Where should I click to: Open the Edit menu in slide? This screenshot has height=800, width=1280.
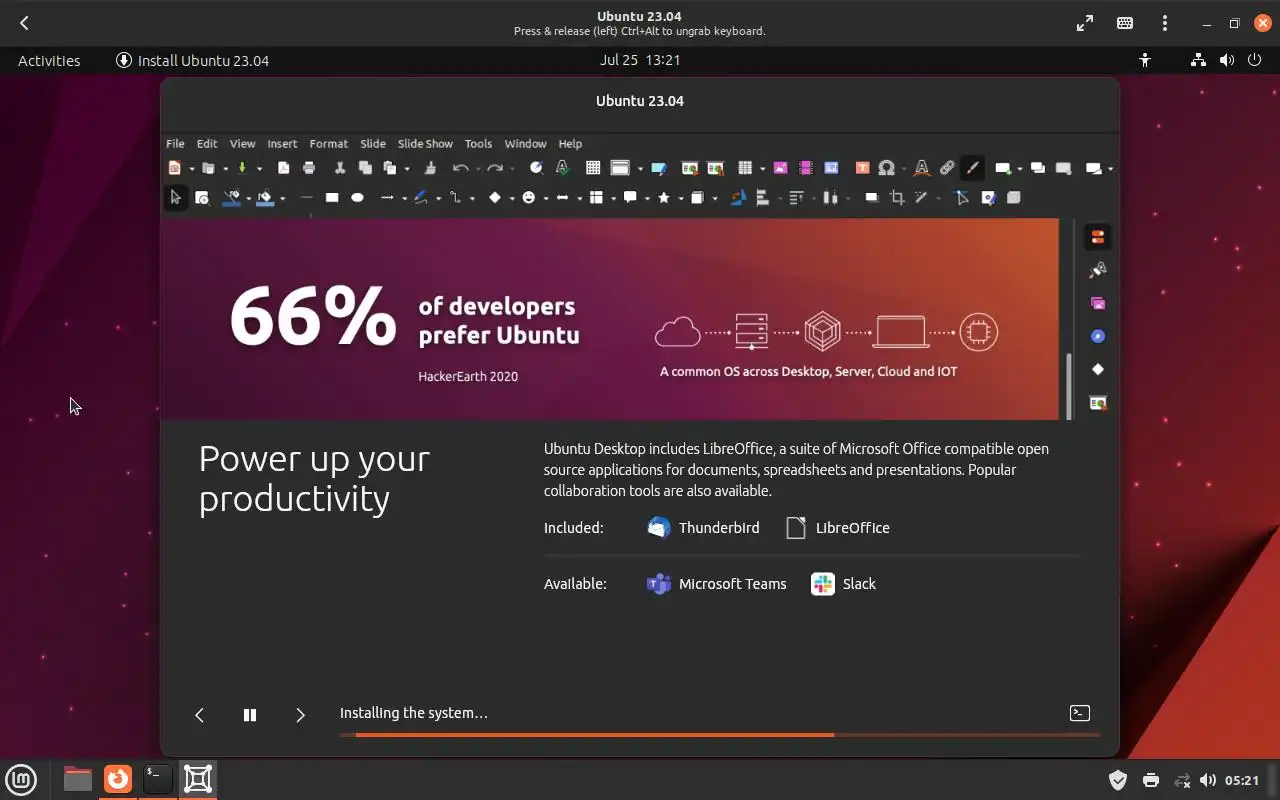(207, 144)
